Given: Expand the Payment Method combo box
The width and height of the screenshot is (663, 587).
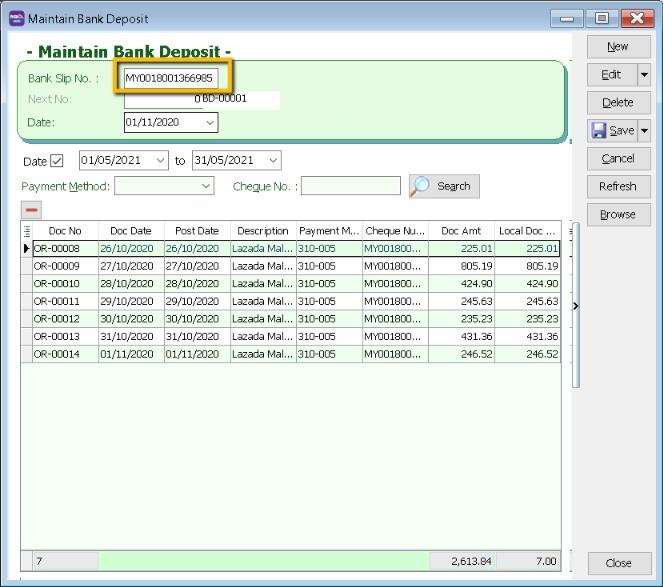Looking at the screenshot, I should (206, 186).
